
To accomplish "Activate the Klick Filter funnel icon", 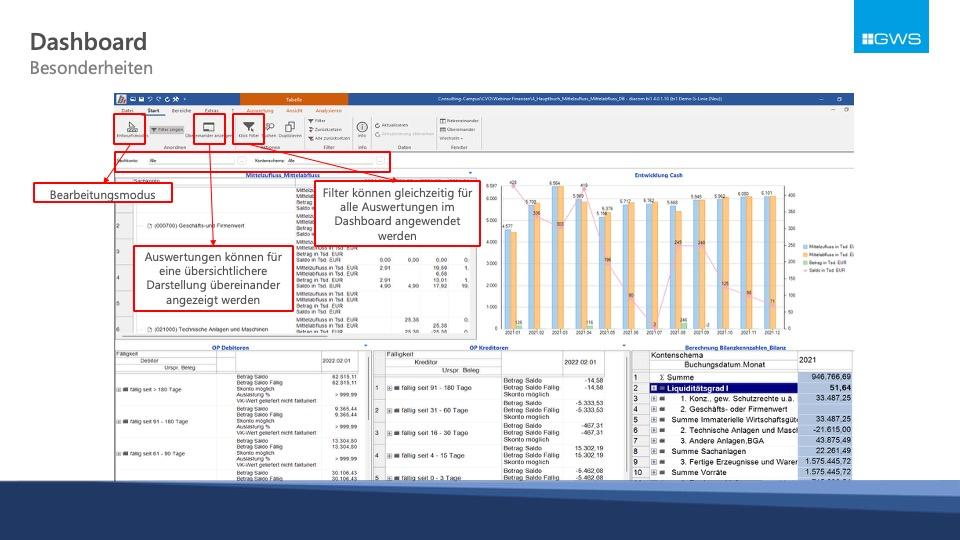I will point(249,129).
